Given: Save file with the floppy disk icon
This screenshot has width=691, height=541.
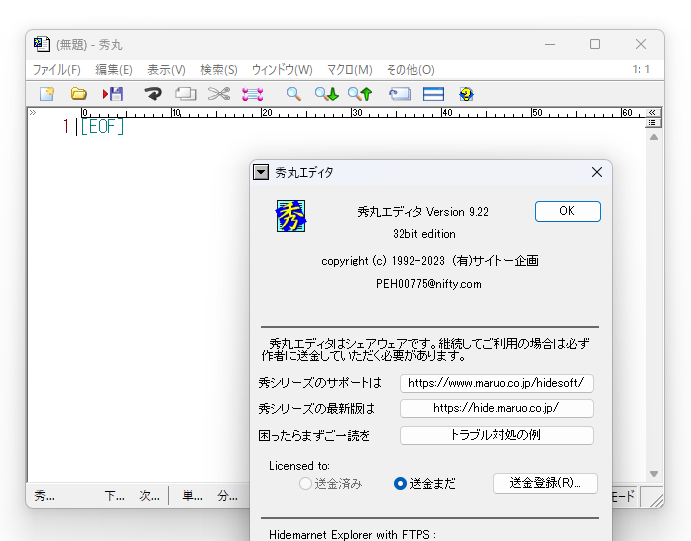Looking at the screenshot, I should [113, 94].
